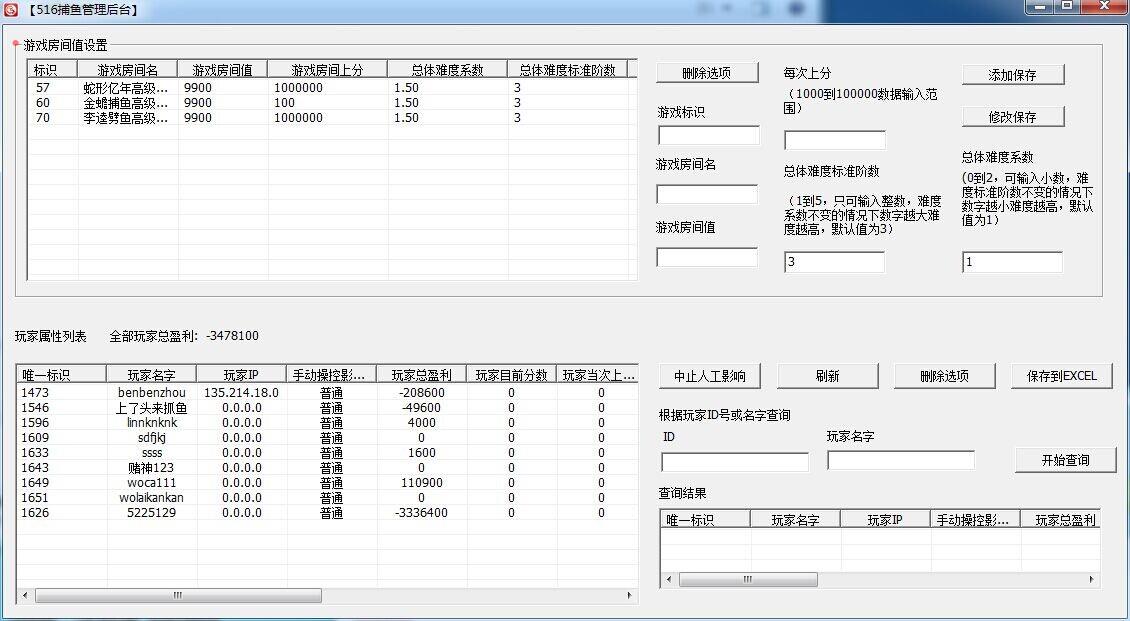
Task: Click the 总体难度系数 field showing 1
Action: point(1010,262)
